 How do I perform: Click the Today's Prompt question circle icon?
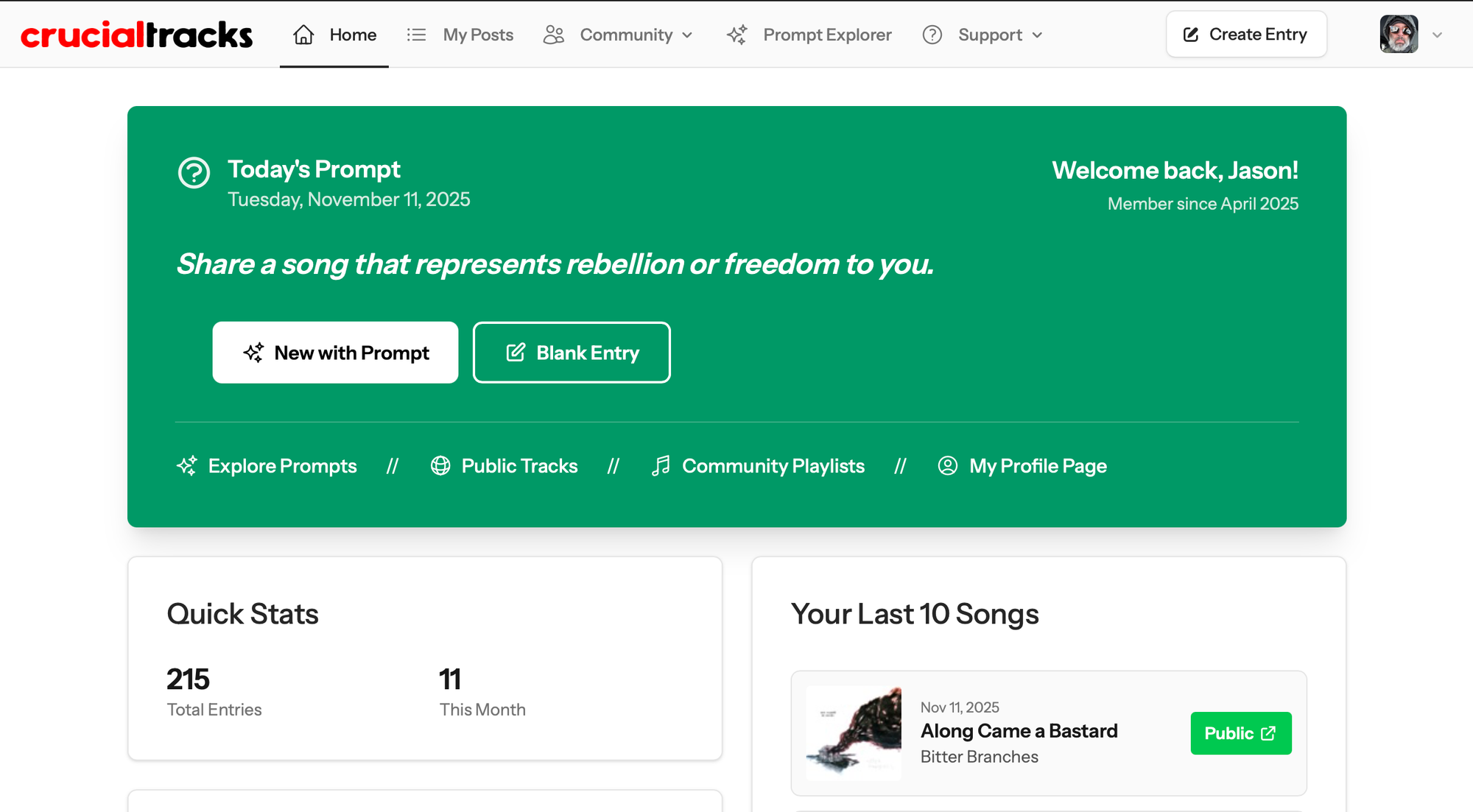pos(194,173)
